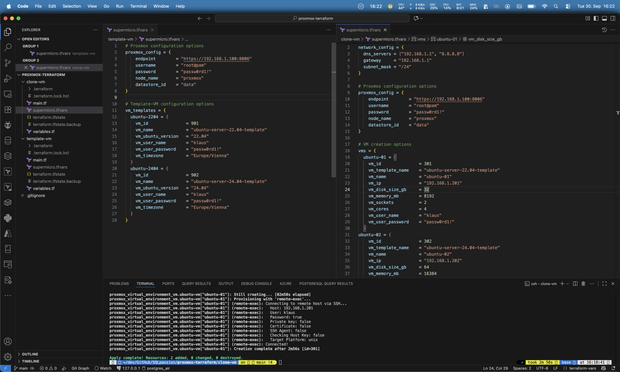Image resolution: width=620 pixels, height=372 pixels.
Task: Open the File menu
Action: click(x=38, y=6)
